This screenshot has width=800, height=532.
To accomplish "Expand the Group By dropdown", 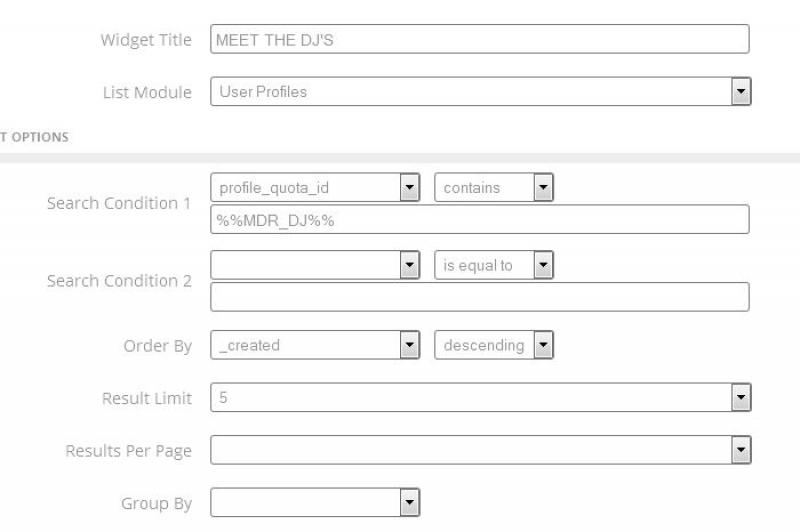I will pyautogui.click(x=315, y=503).
